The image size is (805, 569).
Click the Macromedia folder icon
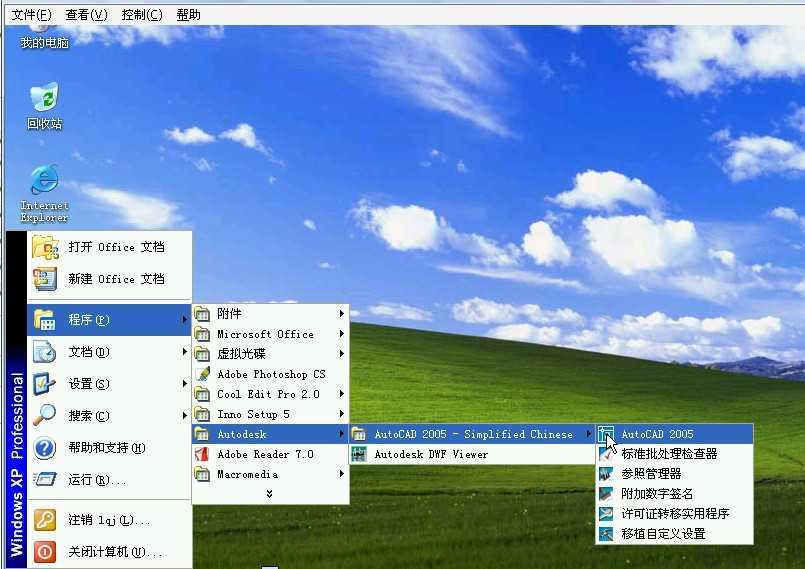tap(202, 474)
